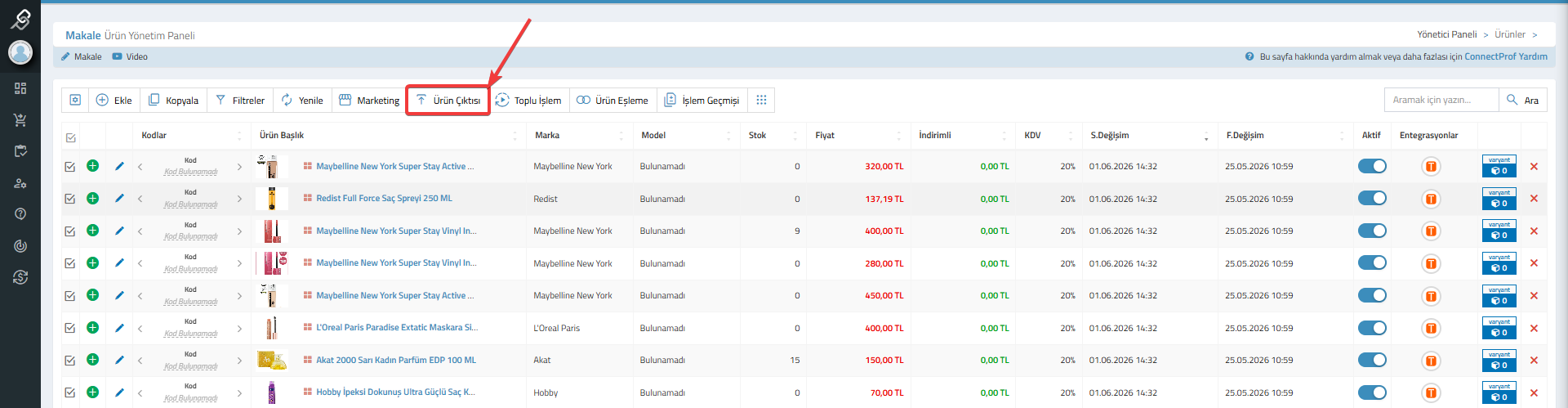Image resolution: width=1568 pixels, height=408 pixels.
Task: Click the first settings icon in toolbar
Action: [x=75, y=100]
